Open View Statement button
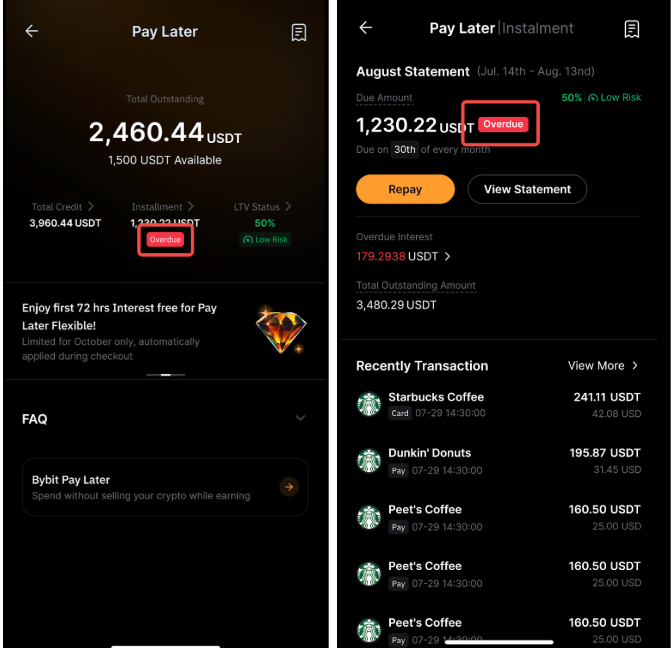The height and width of the screenshot is (648, 672). 527,189
